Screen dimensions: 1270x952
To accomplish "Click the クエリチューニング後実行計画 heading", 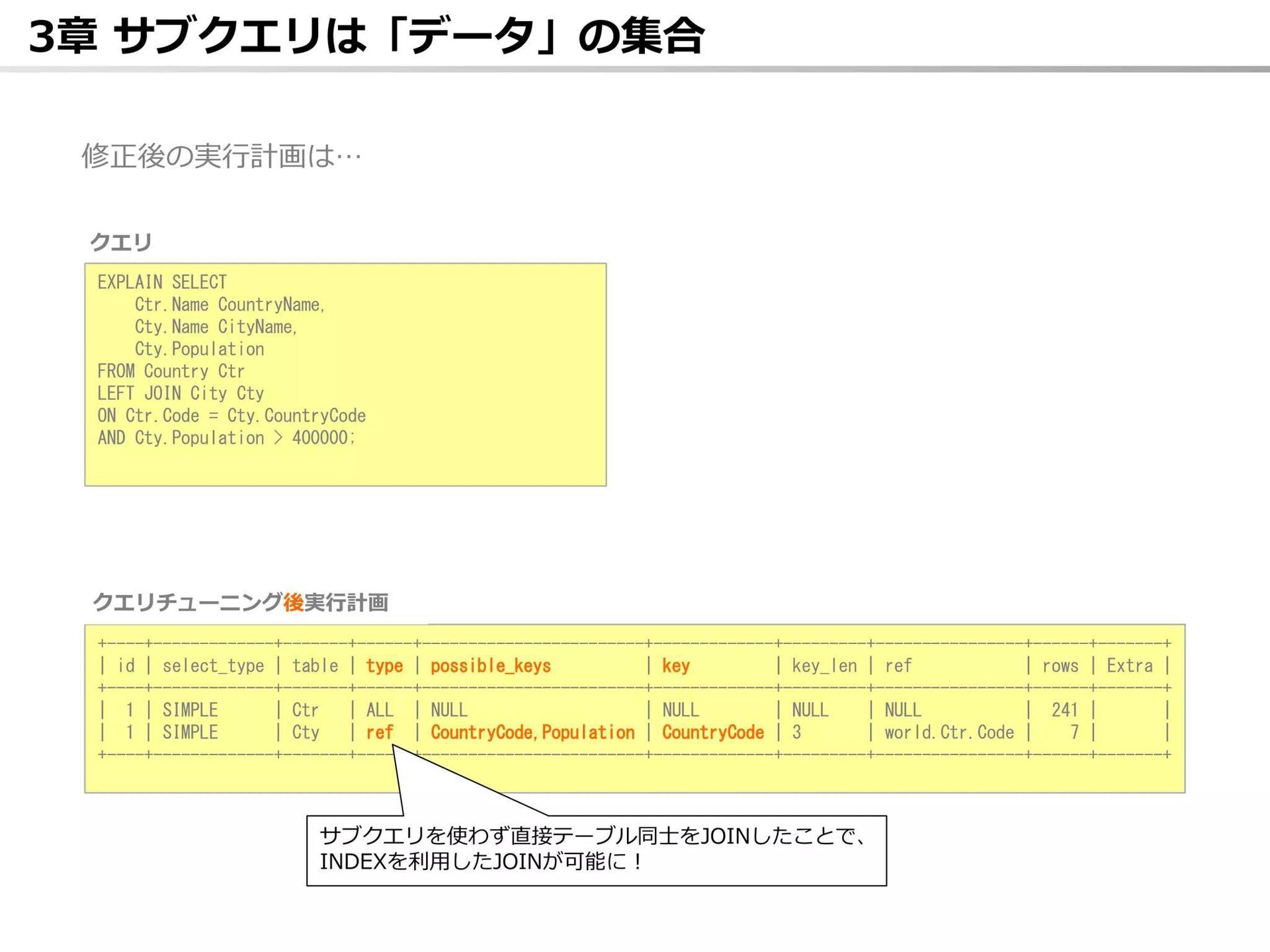I will click(x=240, y=602).
